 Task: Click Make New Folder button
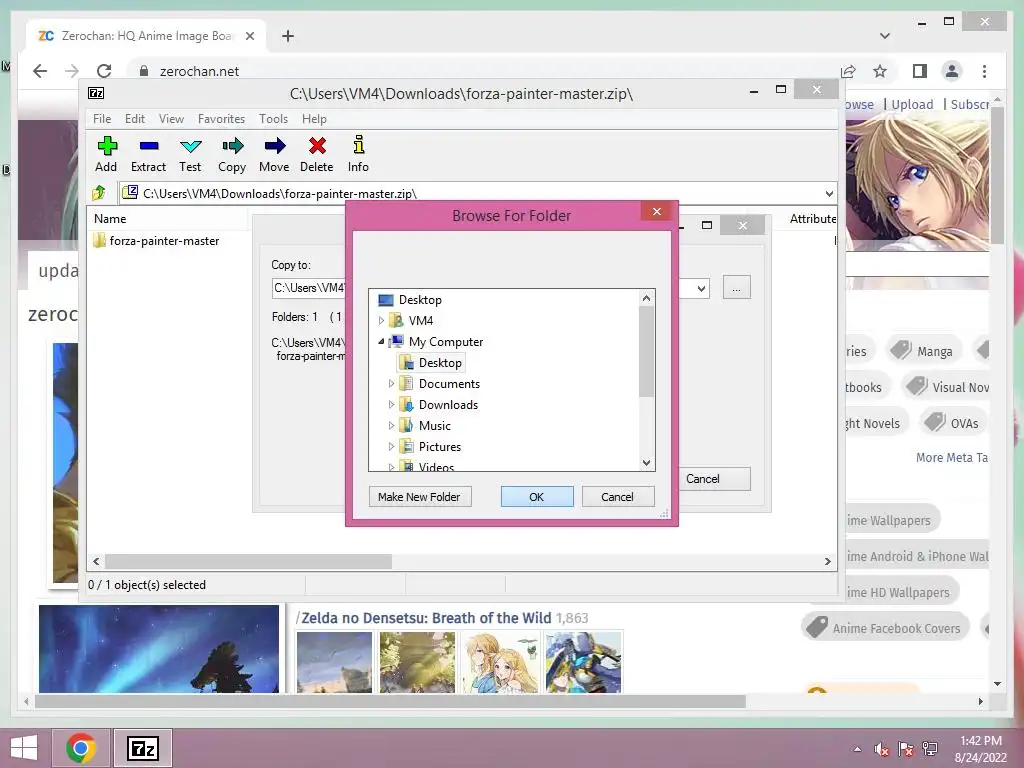[419, 497]
